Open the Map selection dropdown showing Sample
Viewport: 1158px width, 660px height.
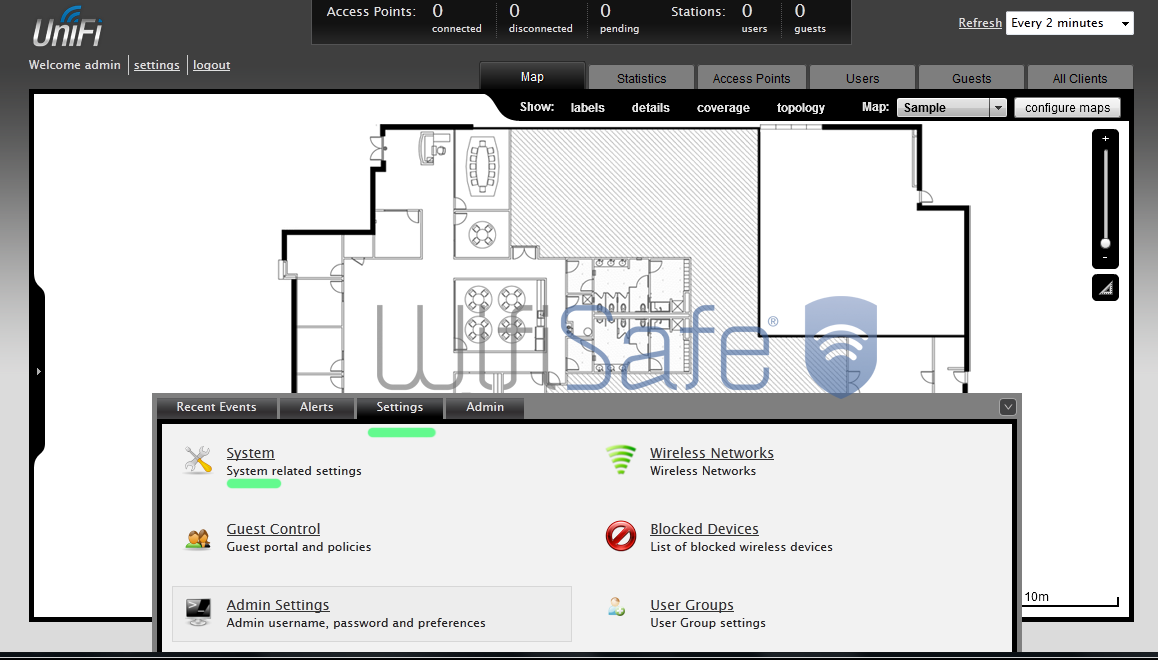coord(951,108)
